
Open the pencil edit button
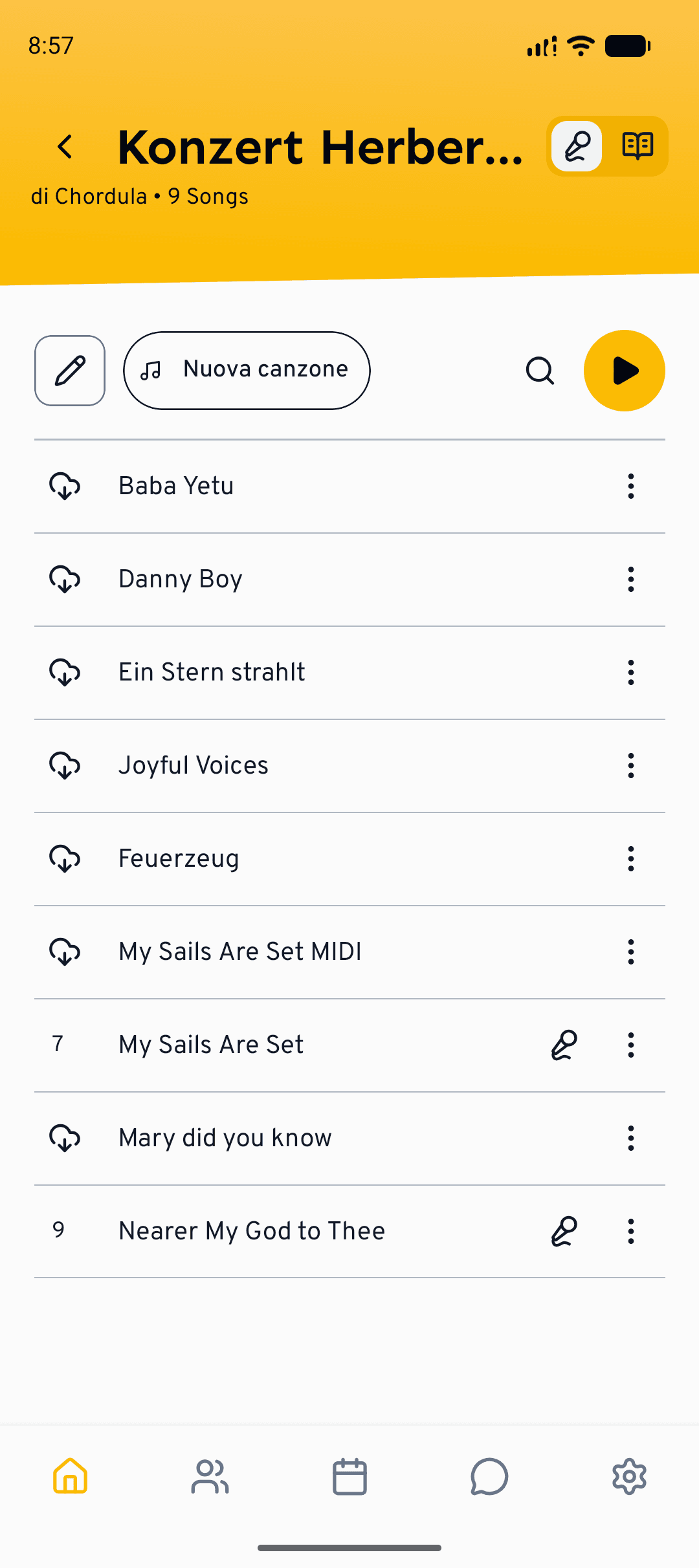[x=70, y=371]
